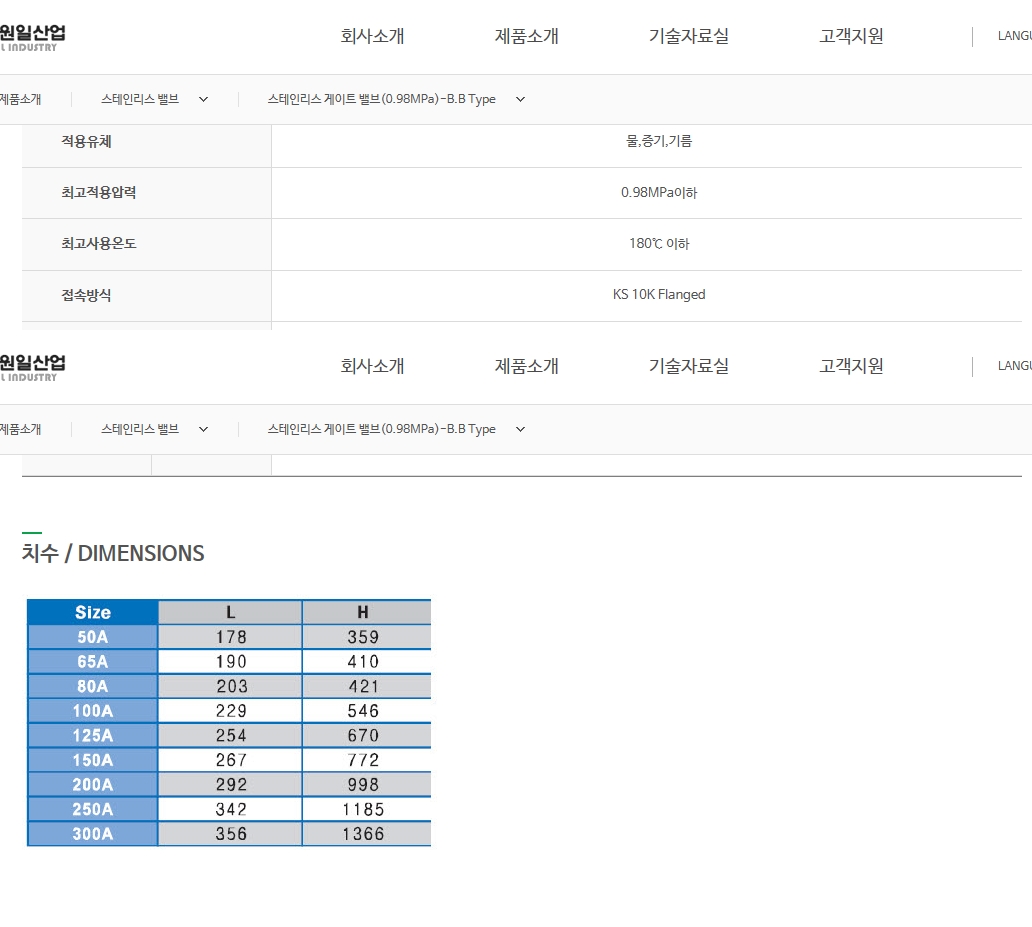Open the LANGUAGE selector in the lower repeated header
Viewport: 1032px width, 927px height.
coord(1014,366)
